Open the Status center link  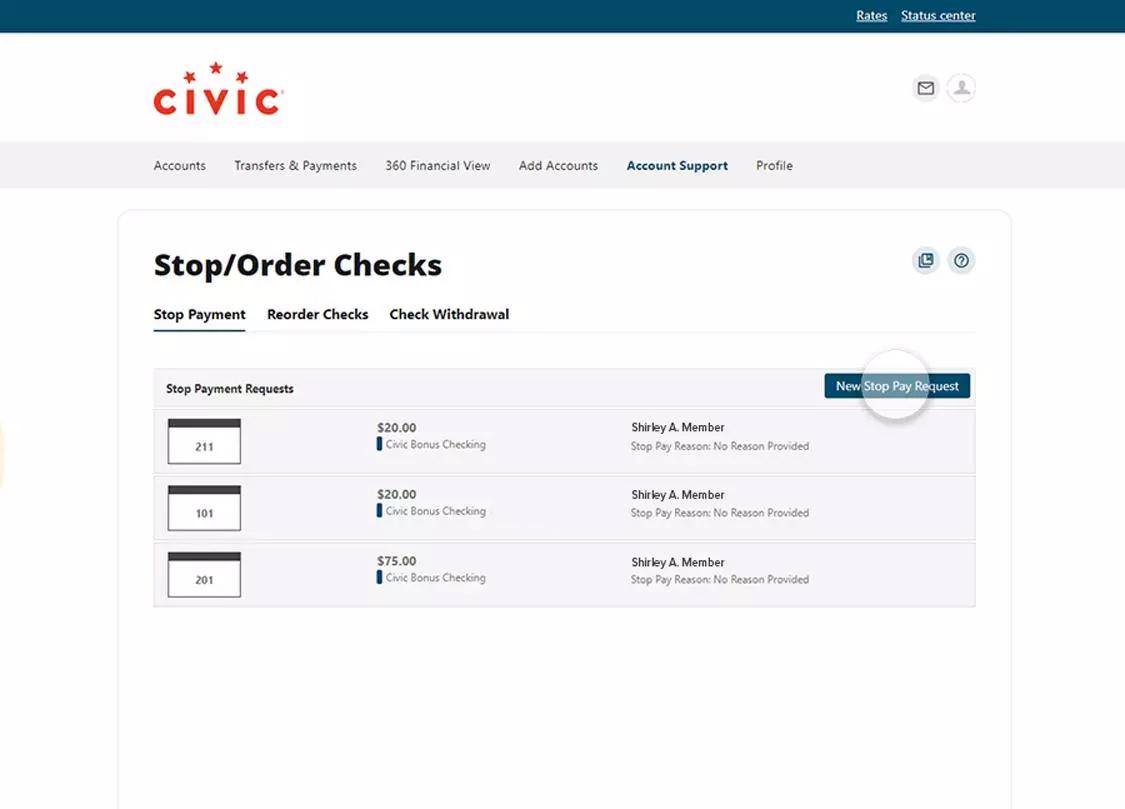coord(938,15)
